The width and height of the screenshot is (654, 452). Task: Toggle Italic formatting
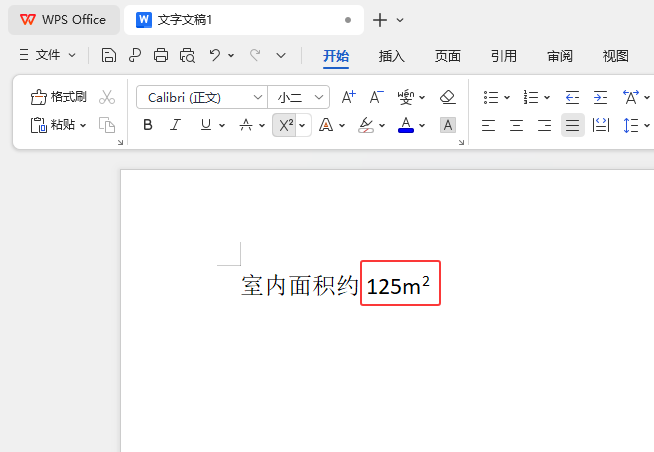tap(176, 125)
